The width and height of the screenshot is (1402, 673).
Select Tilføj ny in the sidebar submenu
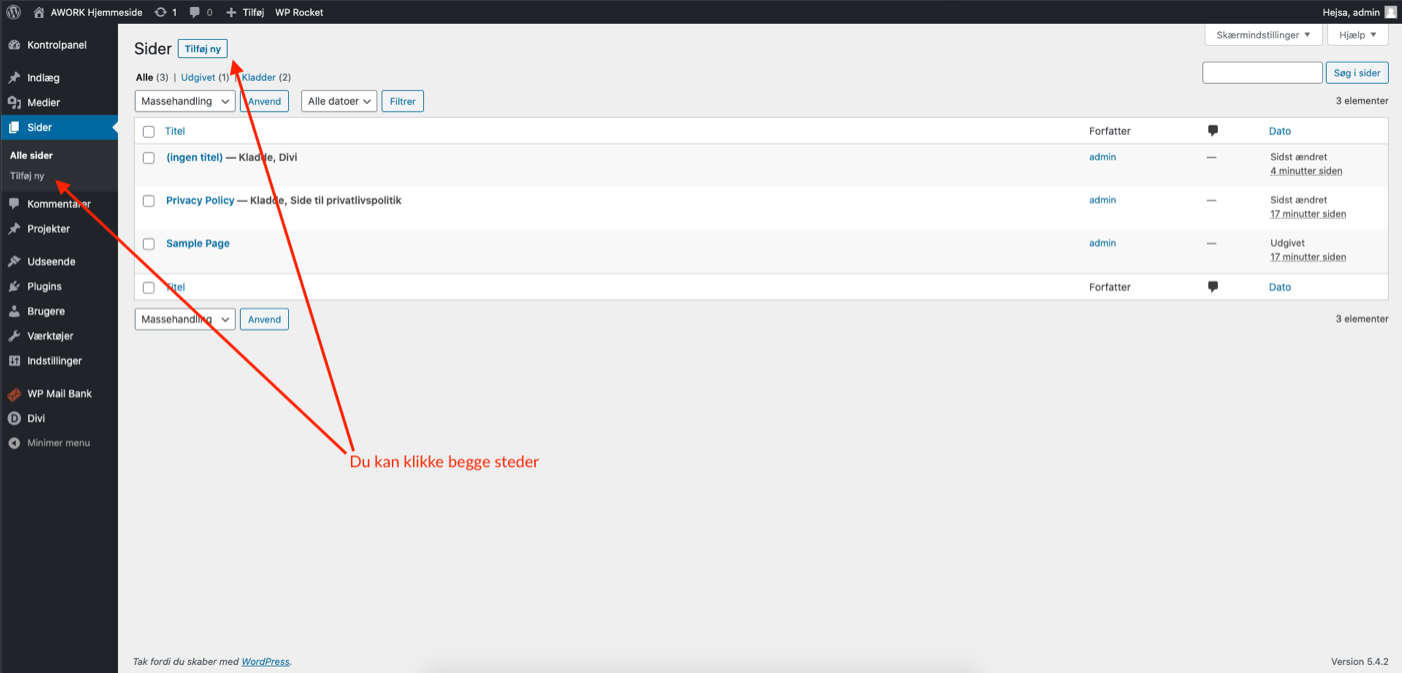point(27,176)
